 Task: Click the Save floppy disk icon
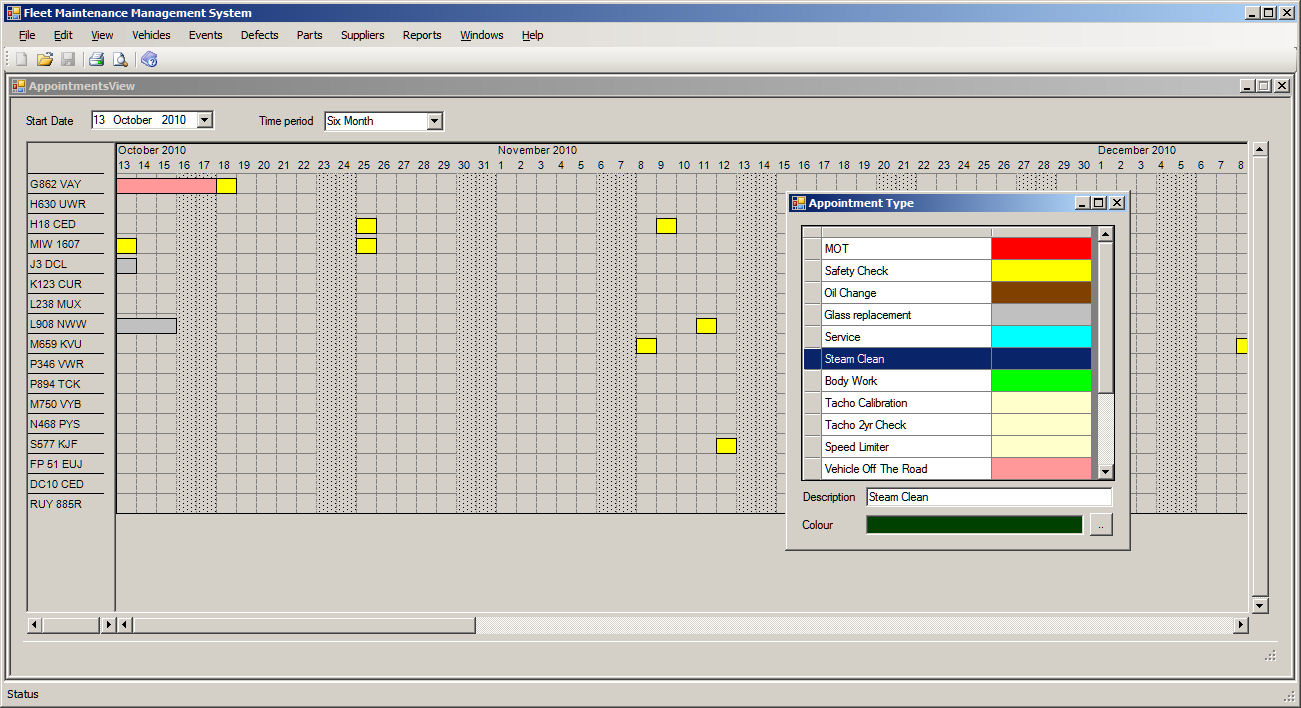point(68,60)
